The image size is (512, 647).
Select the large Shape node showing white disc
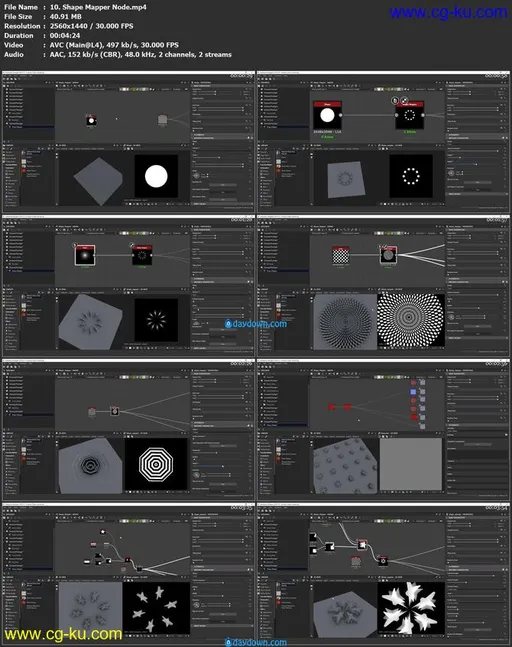[x=327, y=115]
